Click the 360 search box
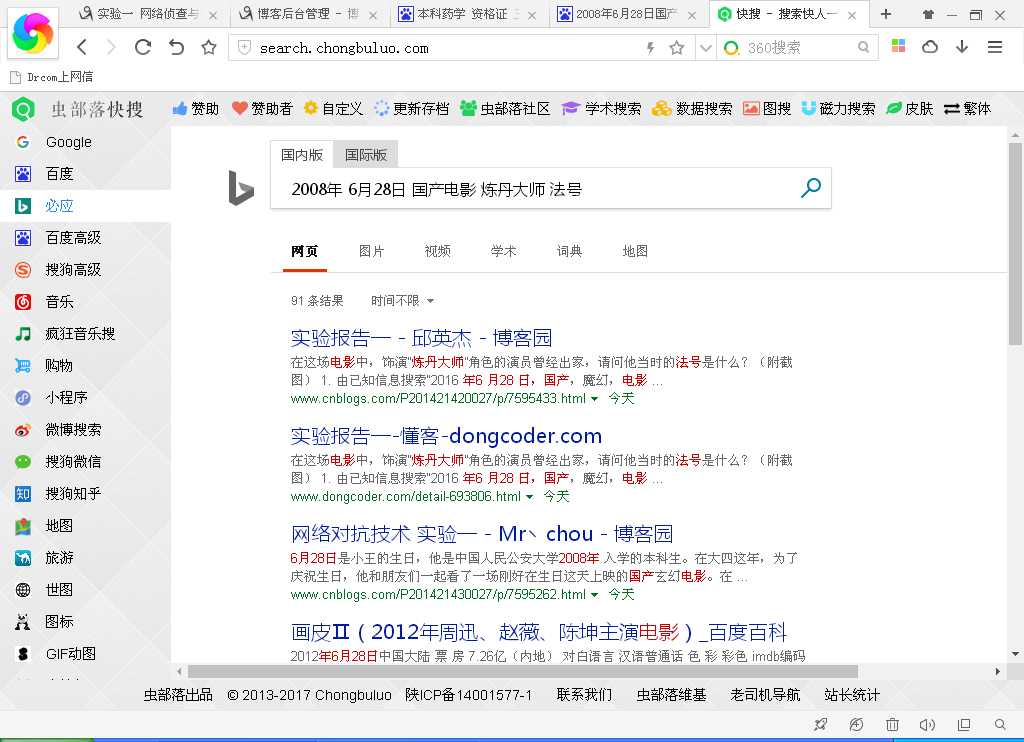 tap(798, 48)
